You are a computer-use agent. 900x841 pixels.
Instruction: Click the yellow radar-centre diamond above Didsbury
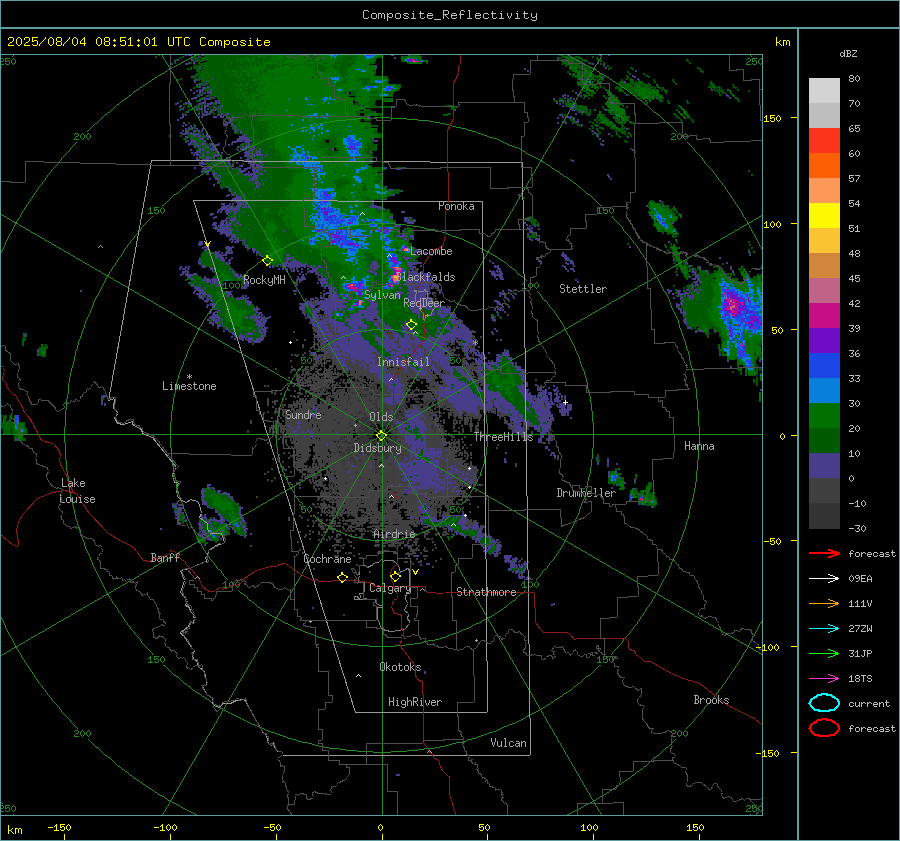point(381,436)
